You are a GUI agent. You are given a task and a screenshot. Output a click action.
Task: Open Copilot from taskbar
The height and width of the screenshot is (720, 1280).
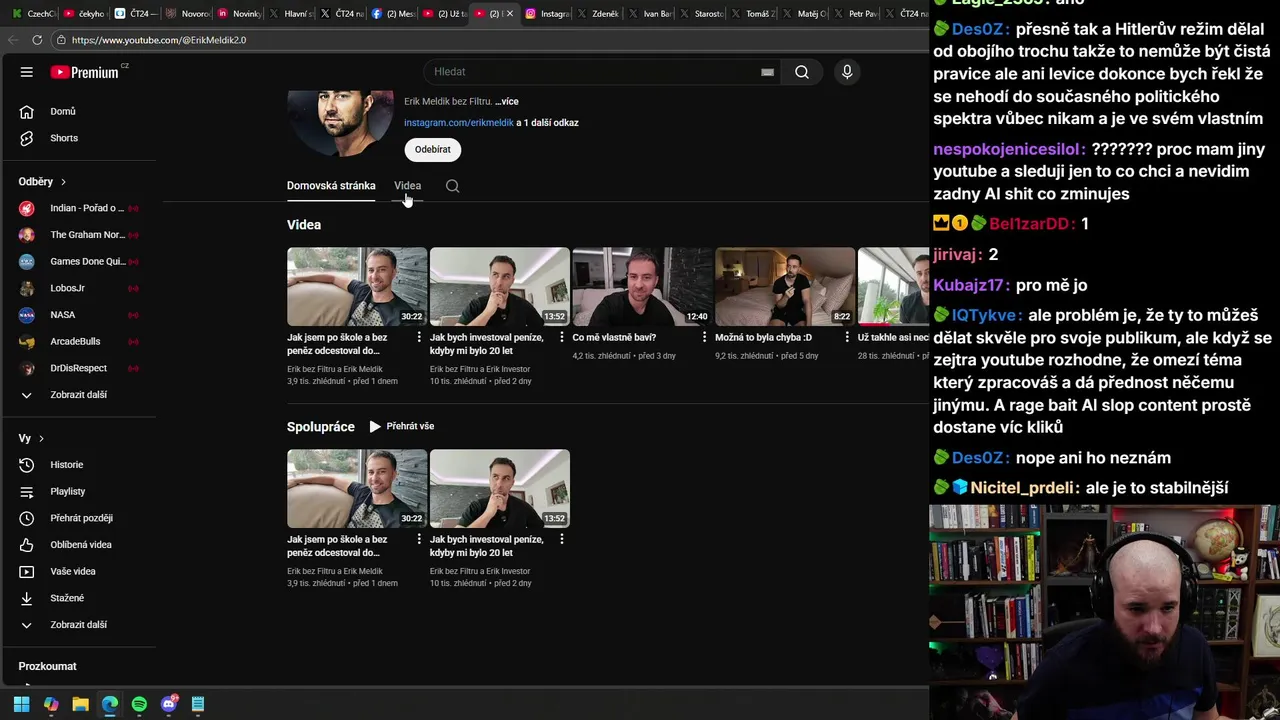(x=51, y=704)
